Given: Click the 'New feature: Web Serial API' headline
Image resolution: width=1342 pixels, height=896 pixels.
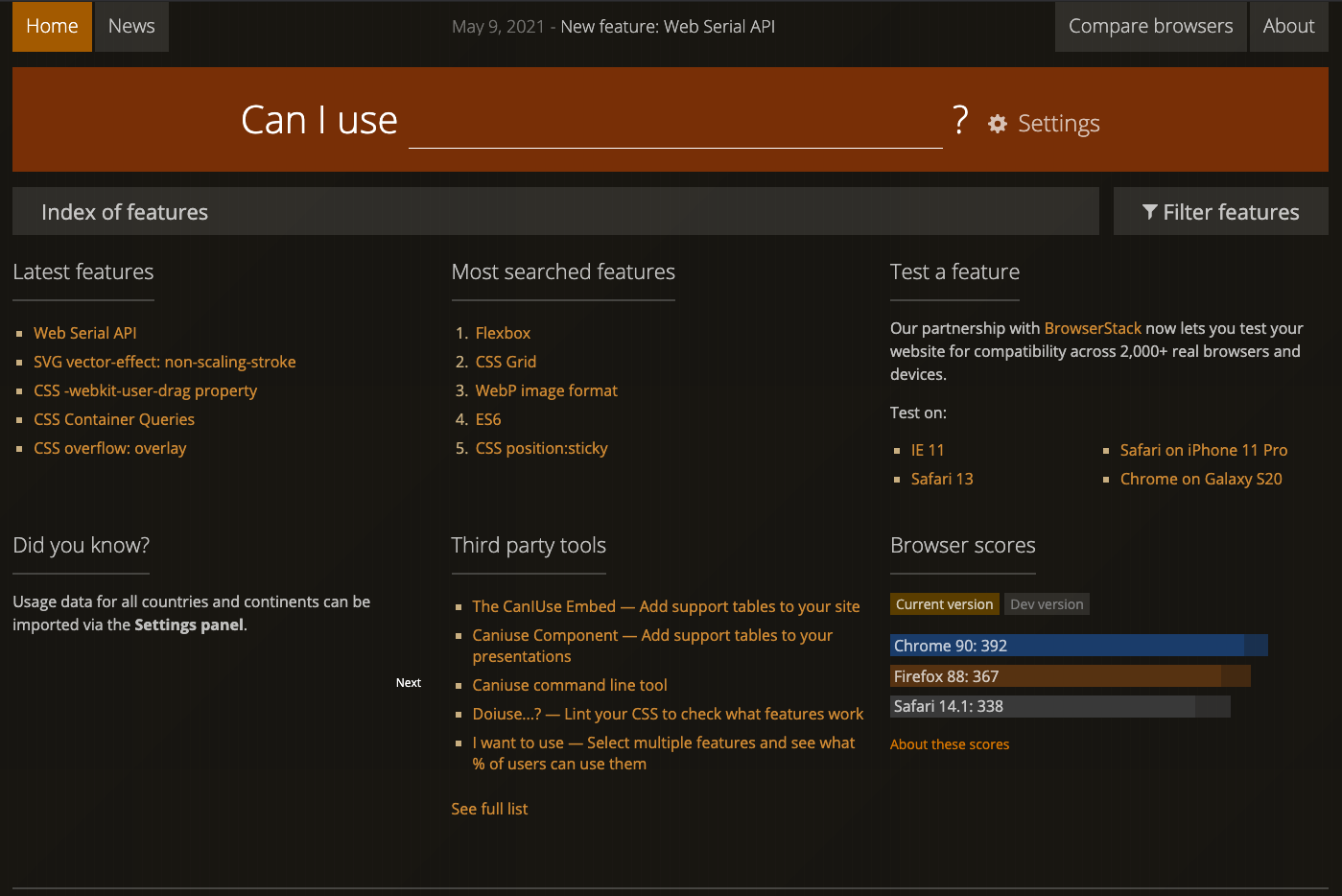Looking at the screenshot, I should tap(668, 27).
